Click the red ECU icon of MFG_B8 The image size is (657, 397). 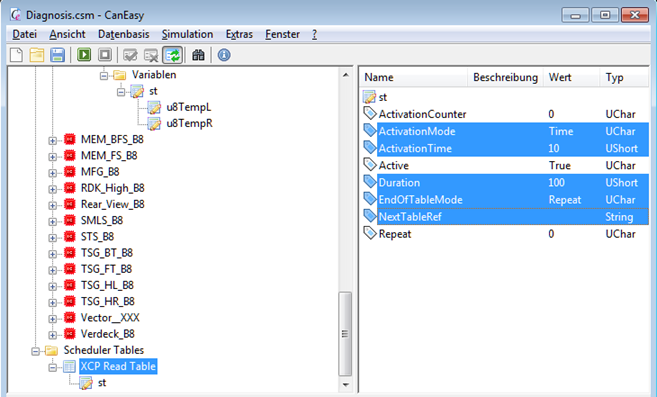pyautogui.click(x=70, y=172)
